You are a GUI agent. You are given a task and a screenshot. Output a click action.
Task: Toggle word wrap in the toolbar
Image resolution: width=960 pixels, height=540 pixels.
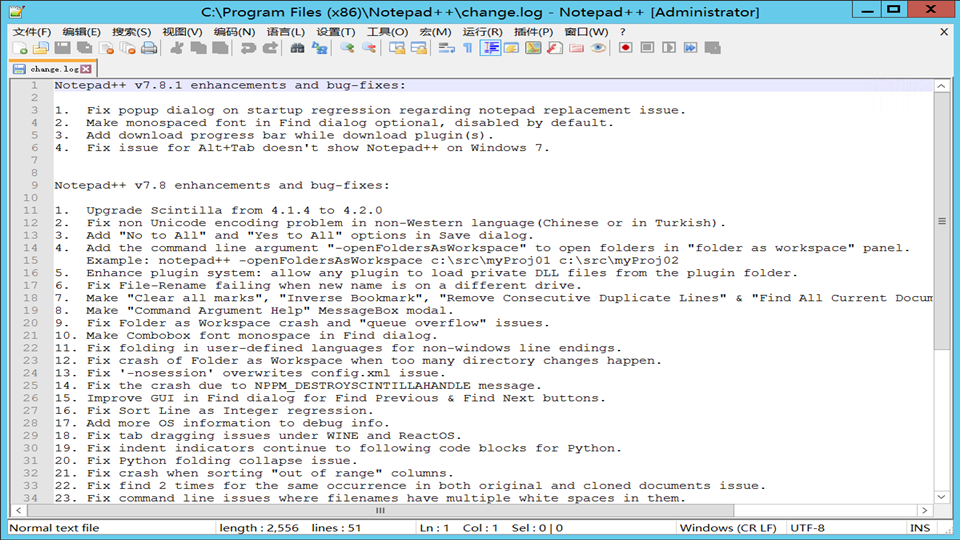(446, 48)
